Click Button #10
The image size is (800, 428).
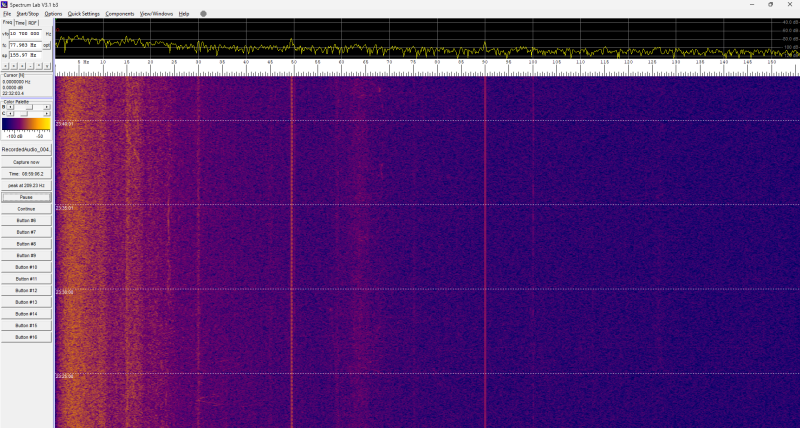tap(26, 267)
